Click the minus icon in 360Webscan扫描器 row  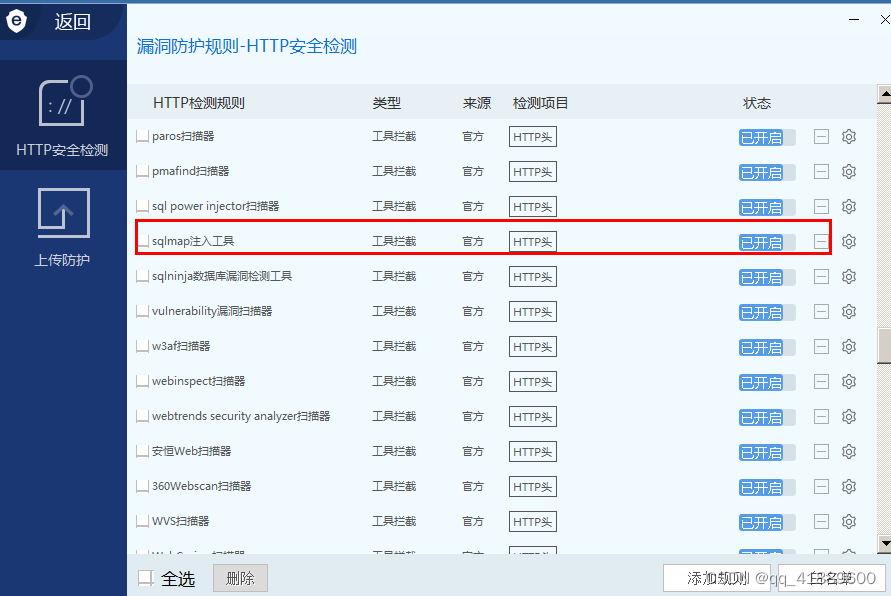point(821,486)
